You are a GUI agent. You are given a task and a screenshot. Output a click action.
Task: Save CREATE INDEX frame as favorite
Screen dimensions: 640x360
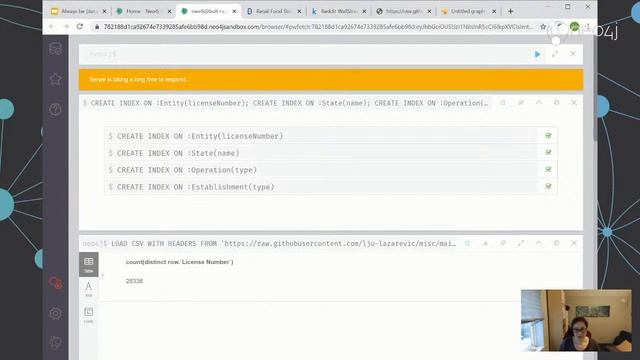tap(503, 103)
